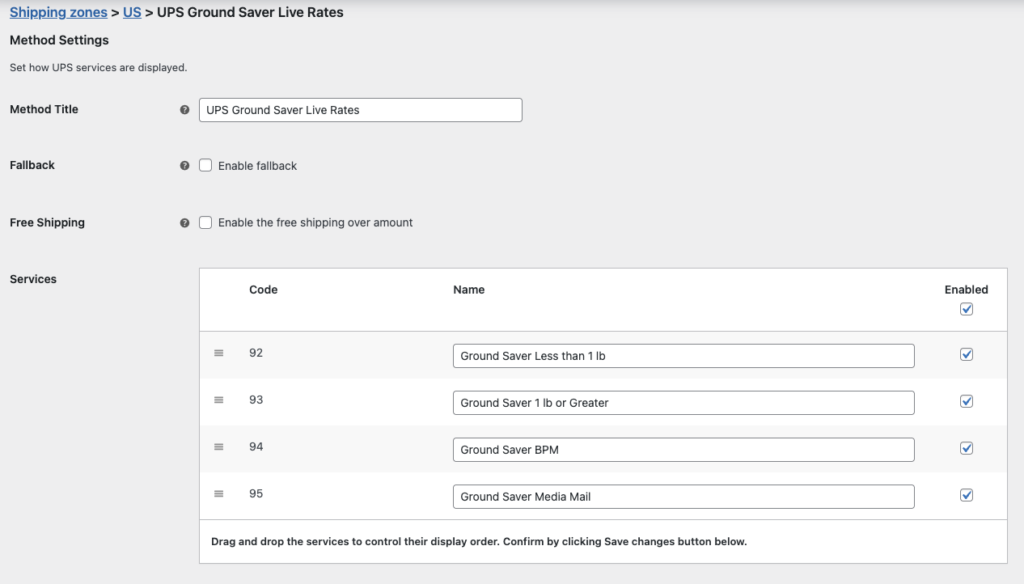The width and height of the screenshot is (1024, 584).
Task: Click the Code column header
Action: click(x=263, y=289)
